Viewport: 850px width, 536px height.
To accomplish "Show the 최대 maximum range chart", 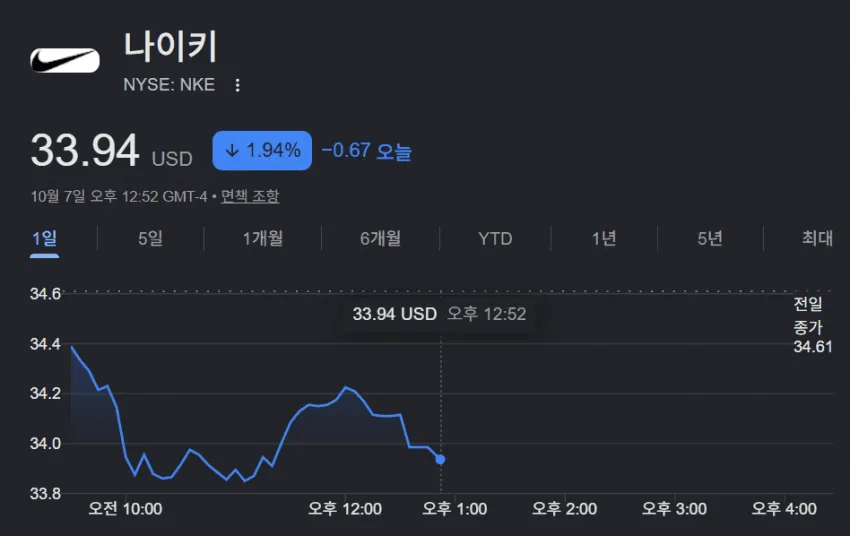I will (817, 238).
